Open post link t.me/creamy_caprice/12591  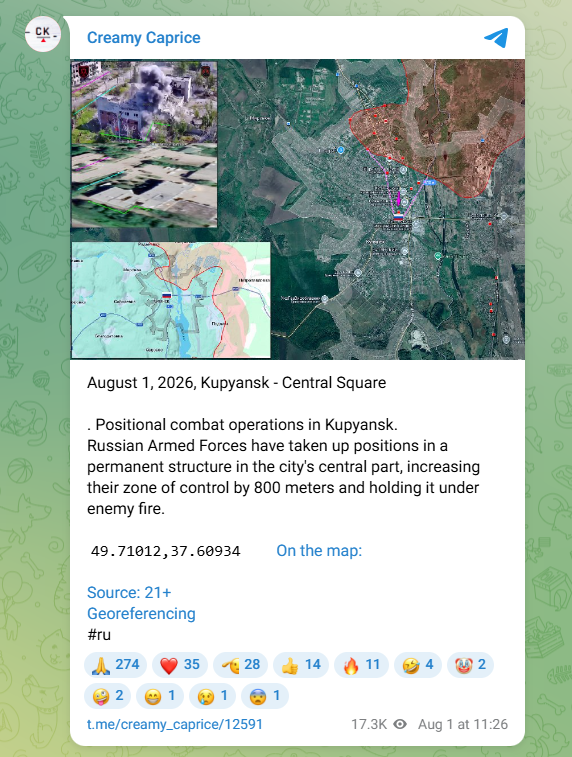175,724
